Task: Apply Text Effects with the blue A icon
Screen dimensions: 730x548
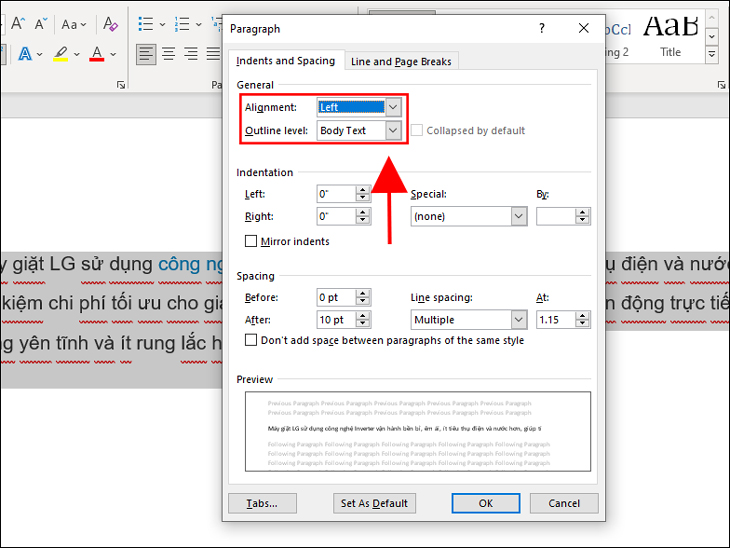Action: (27, 53)
